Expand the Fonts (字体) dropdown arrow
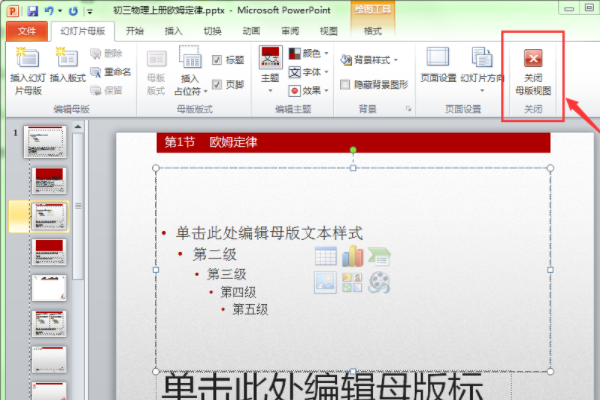 tap(326, 72)
